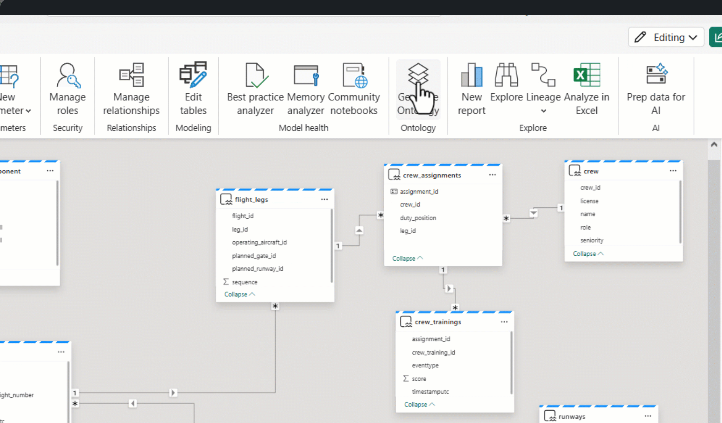Choose Analyze in Excel

[586, 89]
